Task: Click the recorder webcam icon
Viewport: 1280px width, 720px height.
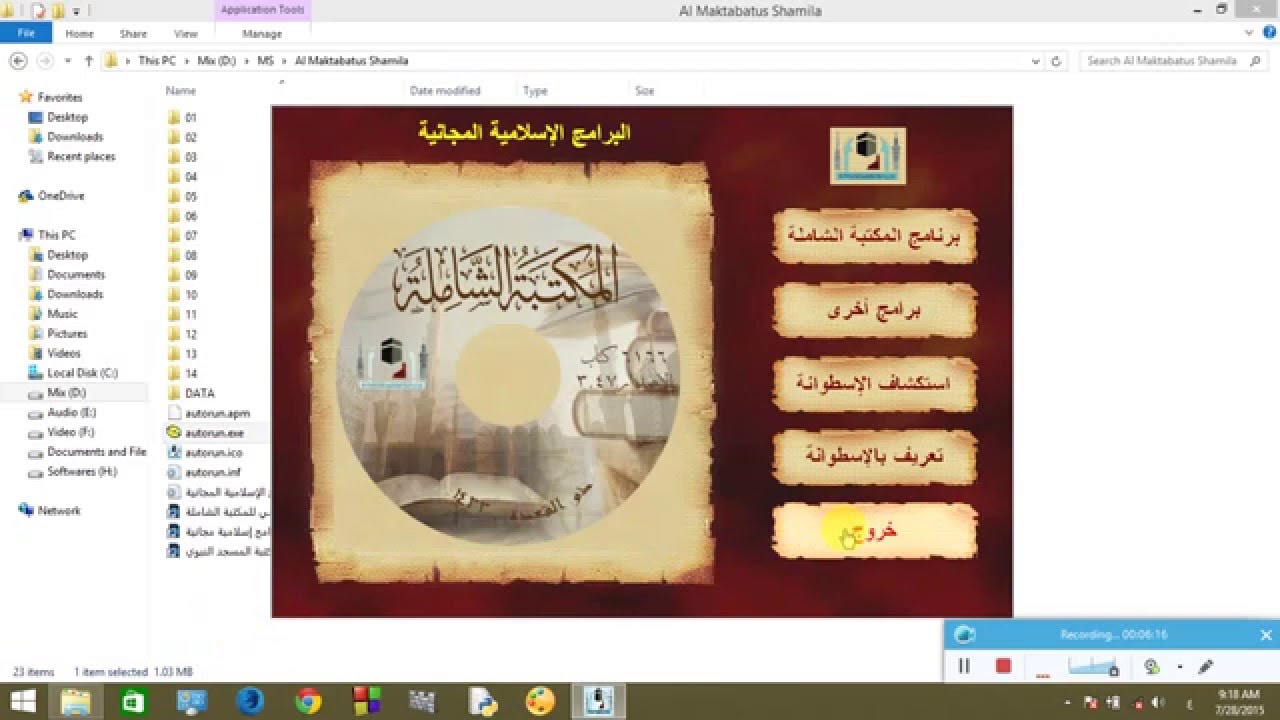Action: (1152, 666)
